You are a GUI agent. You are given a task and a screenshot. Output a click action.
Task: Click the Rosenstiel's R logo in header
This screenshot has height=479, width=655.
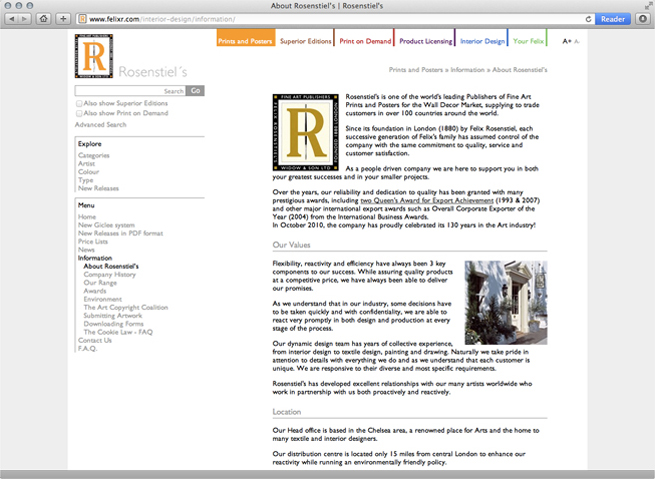pos(94,56)
